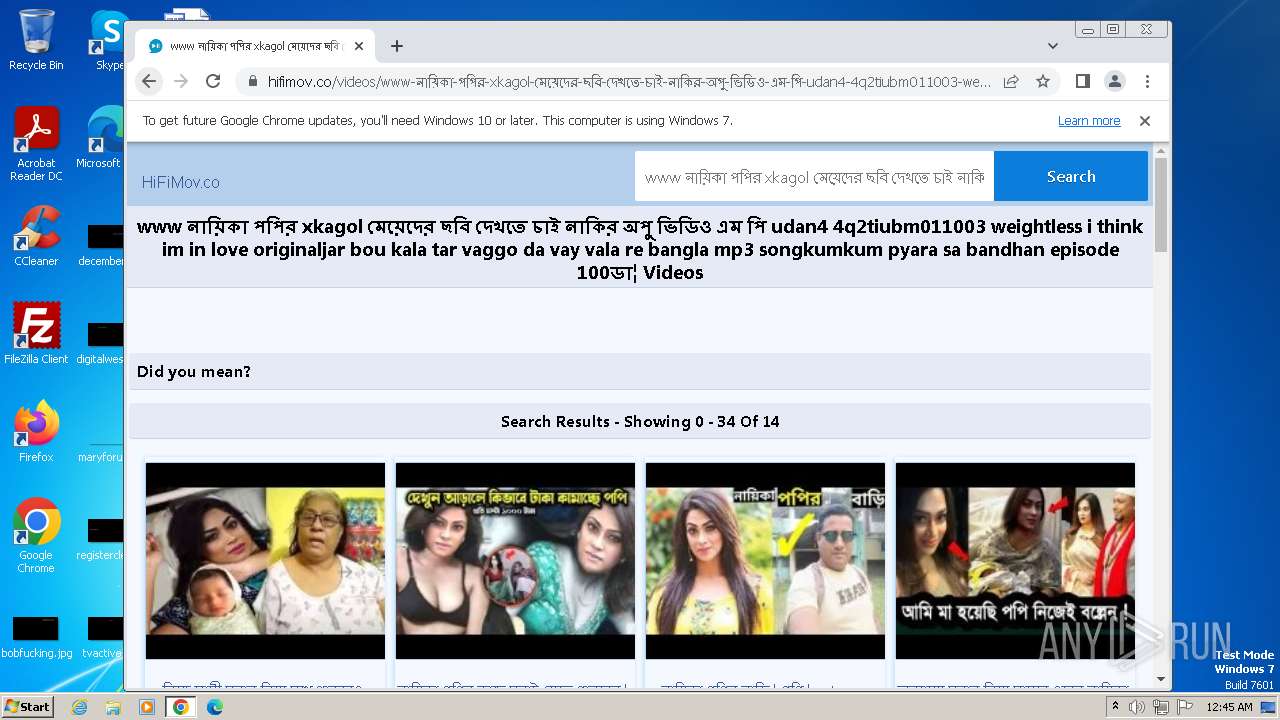Open the first video thumbnail with baby
The height and width of the screenshot is (720, 1280).
265,561
